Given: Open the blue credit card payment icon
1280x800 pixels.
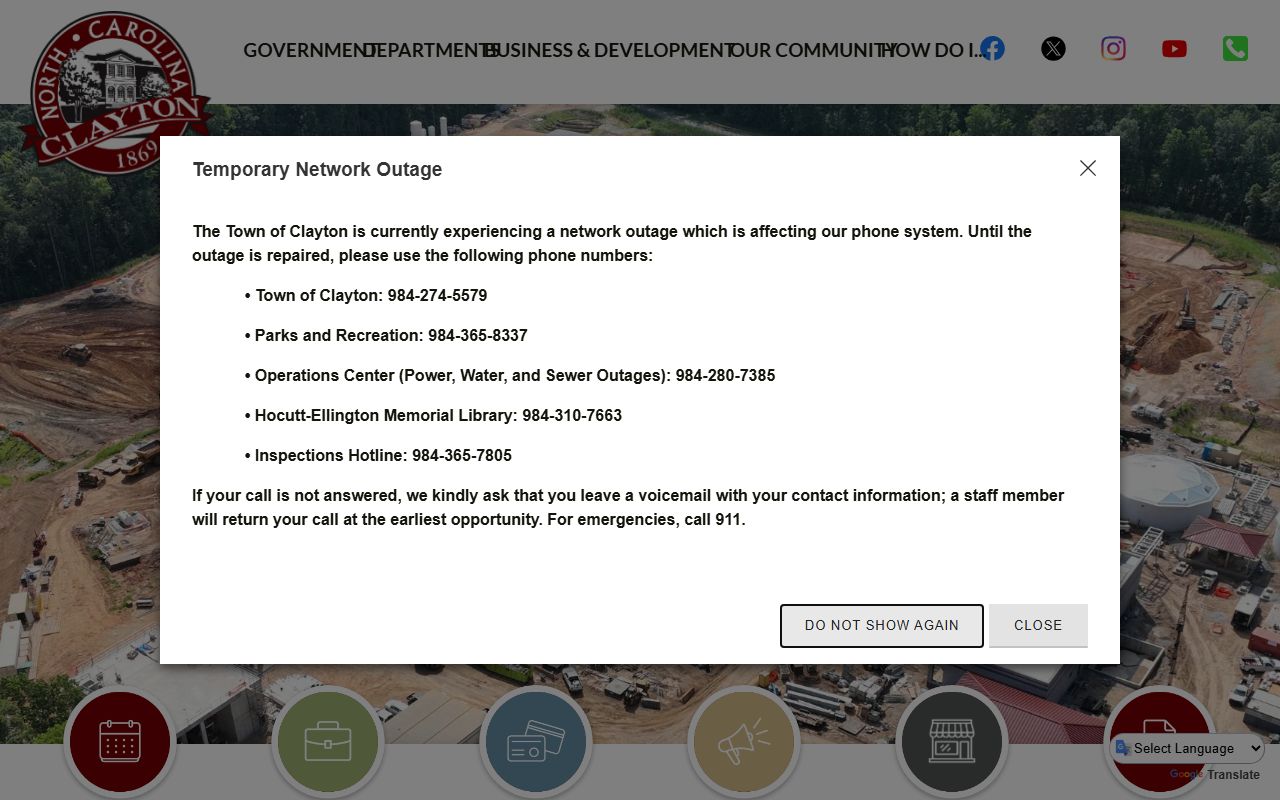Looking at the screenshot, I should (x=536, y=742).
